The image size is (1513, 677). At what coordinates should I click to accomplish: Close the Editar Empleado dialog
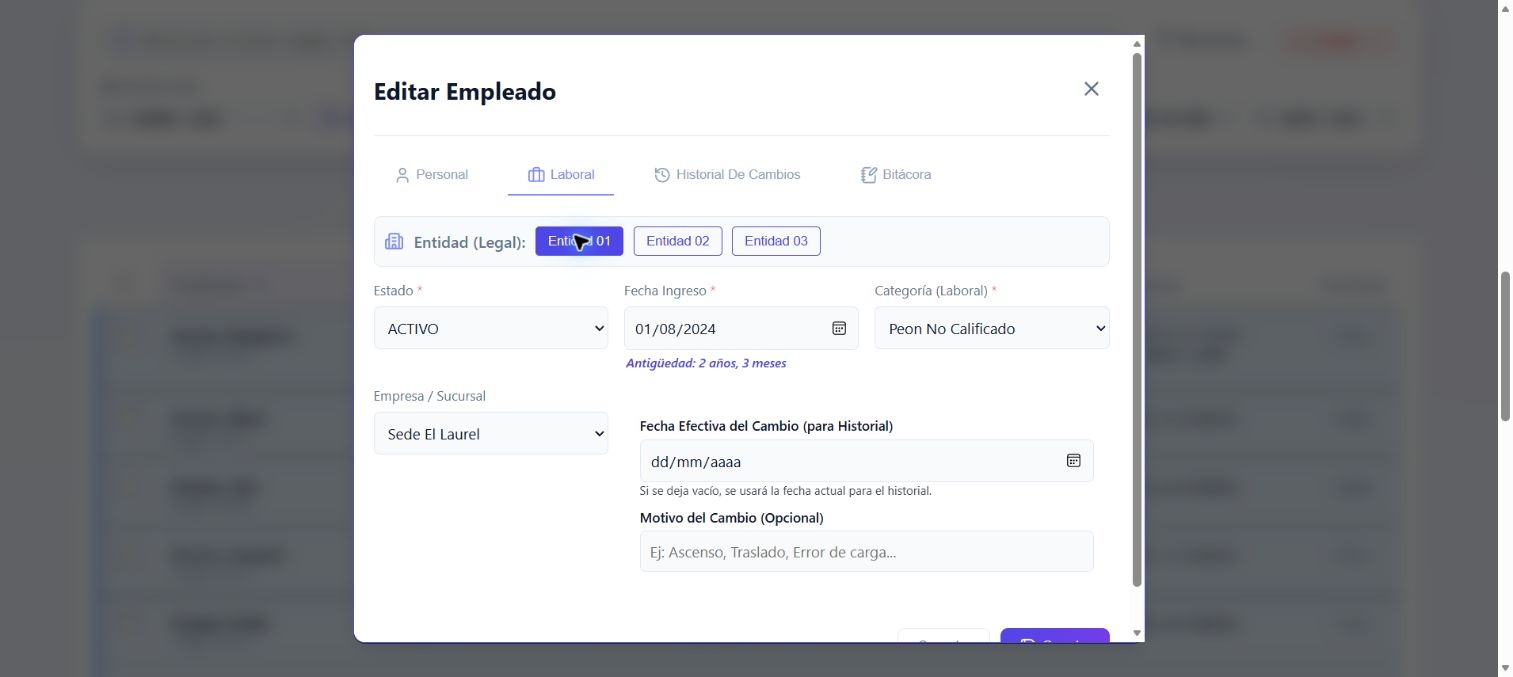click(x=1091, y=89)
